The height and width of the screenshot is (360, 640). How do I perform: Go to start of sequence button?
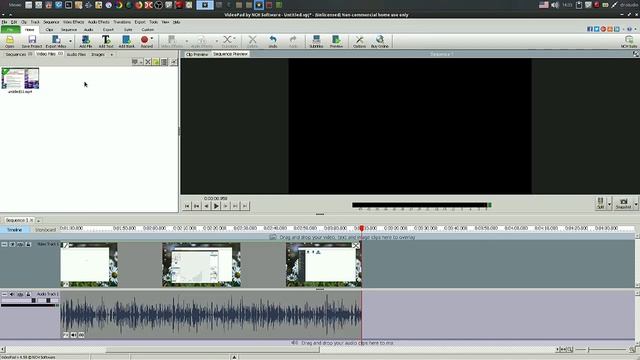187,206
